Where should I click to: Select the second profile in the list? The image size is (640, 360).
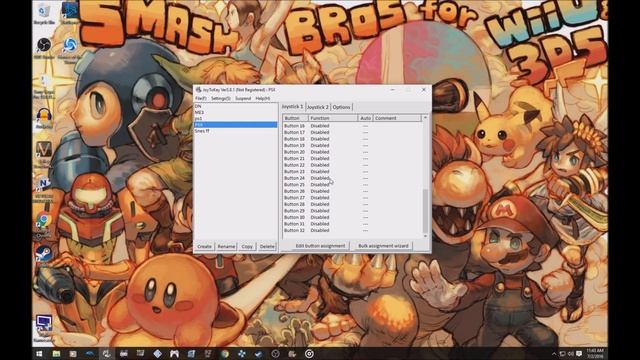coord(235,112)
